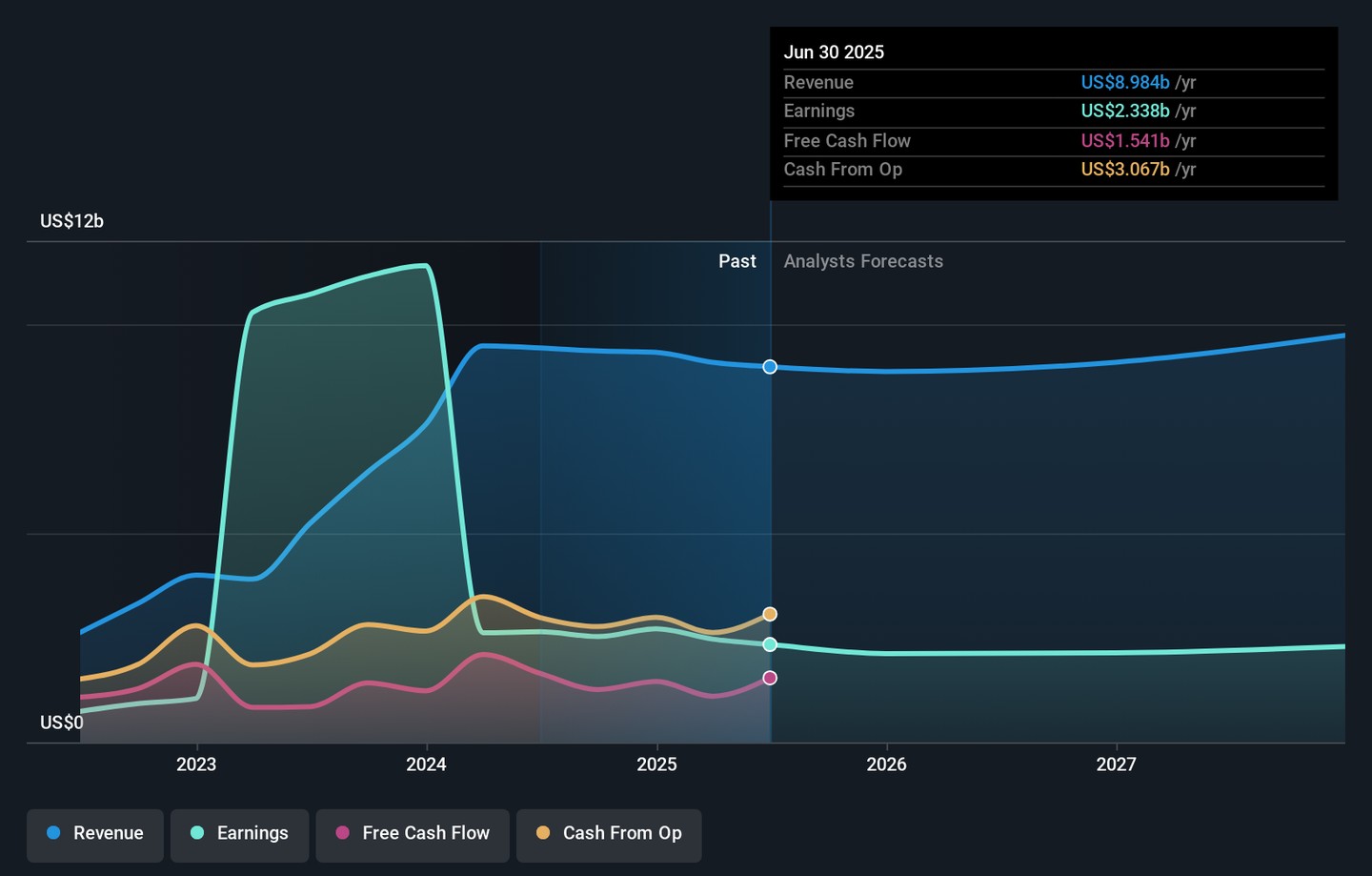Screen dimensions: 1372x876
Task: Toggle the Revenue series in the legend
Action: click(x=95, y=833)
